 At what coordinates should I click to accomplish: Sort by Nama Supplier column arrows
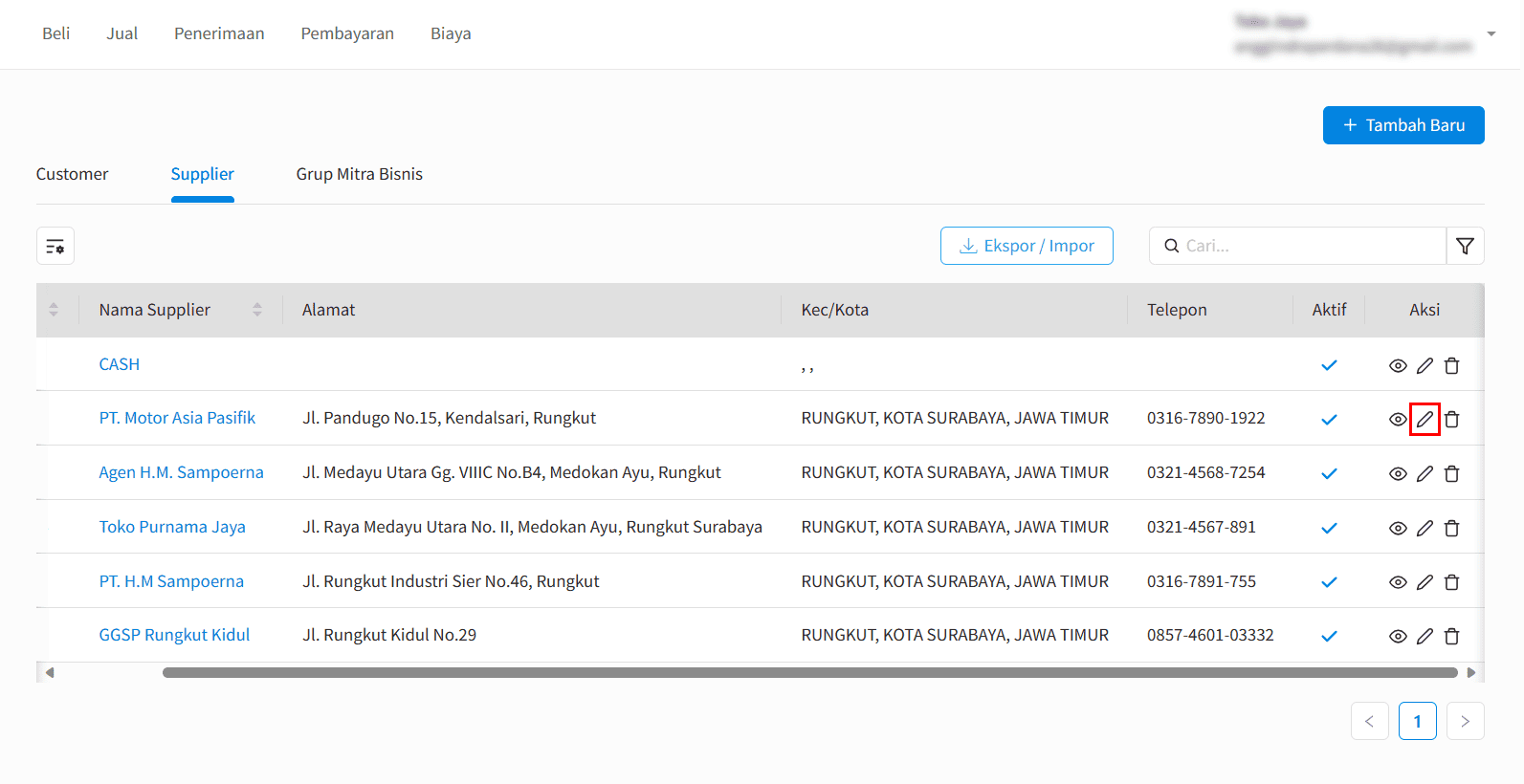tap(257, 310)
